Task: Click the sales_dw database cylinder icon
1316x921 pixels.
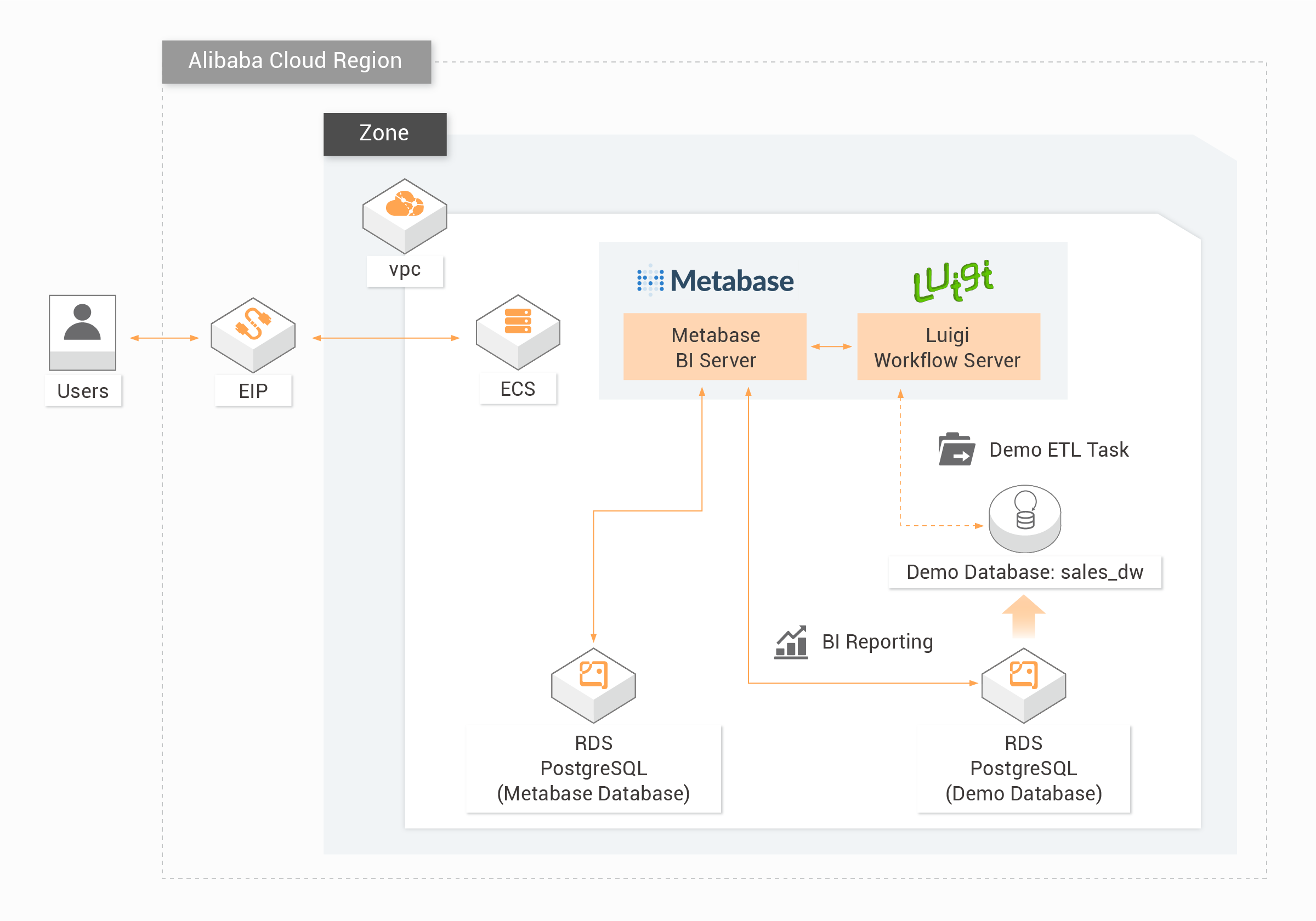Action: pos(1025,519)
